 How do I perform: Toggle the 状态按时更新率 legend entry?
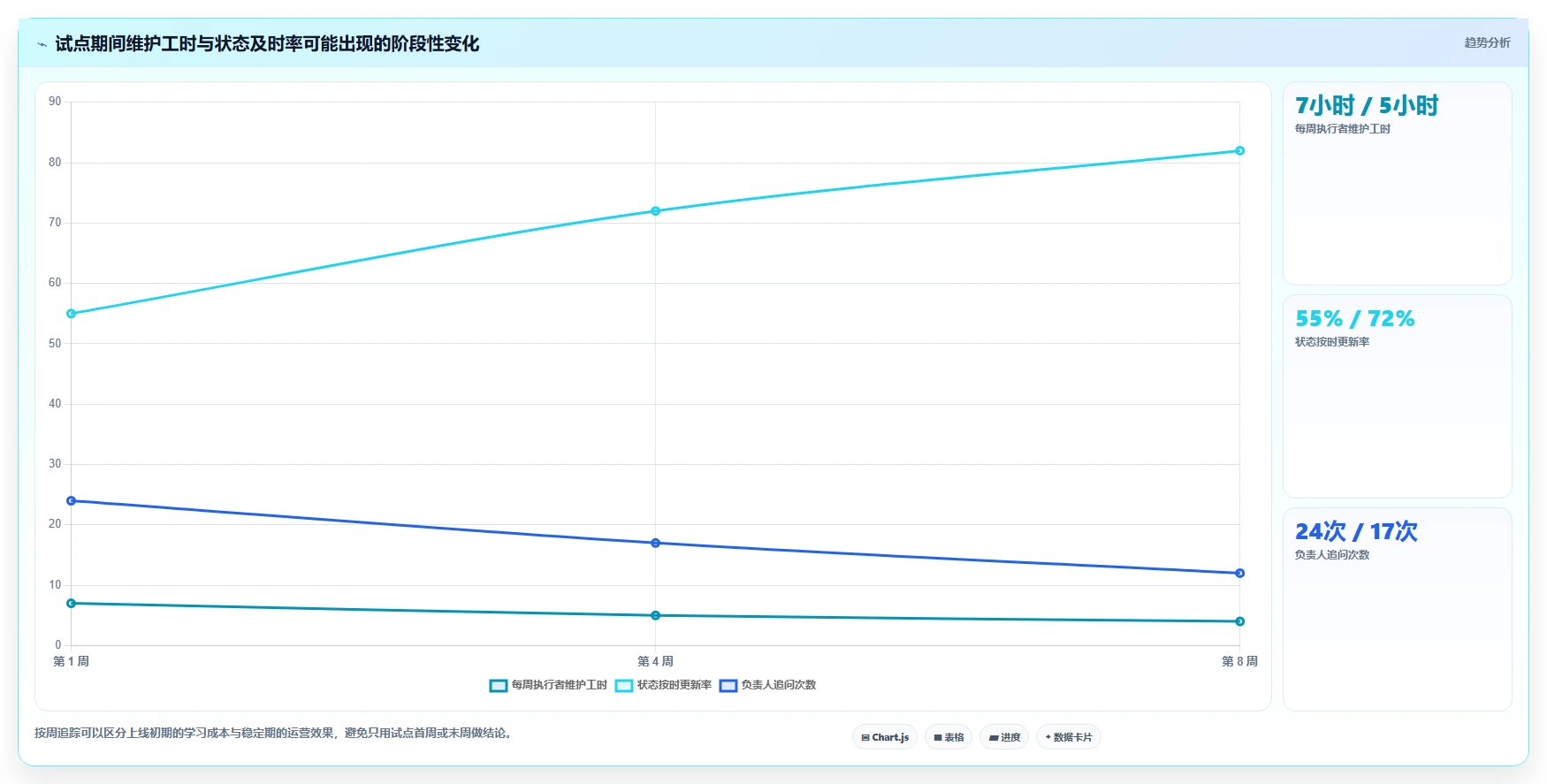pos(663,685)
